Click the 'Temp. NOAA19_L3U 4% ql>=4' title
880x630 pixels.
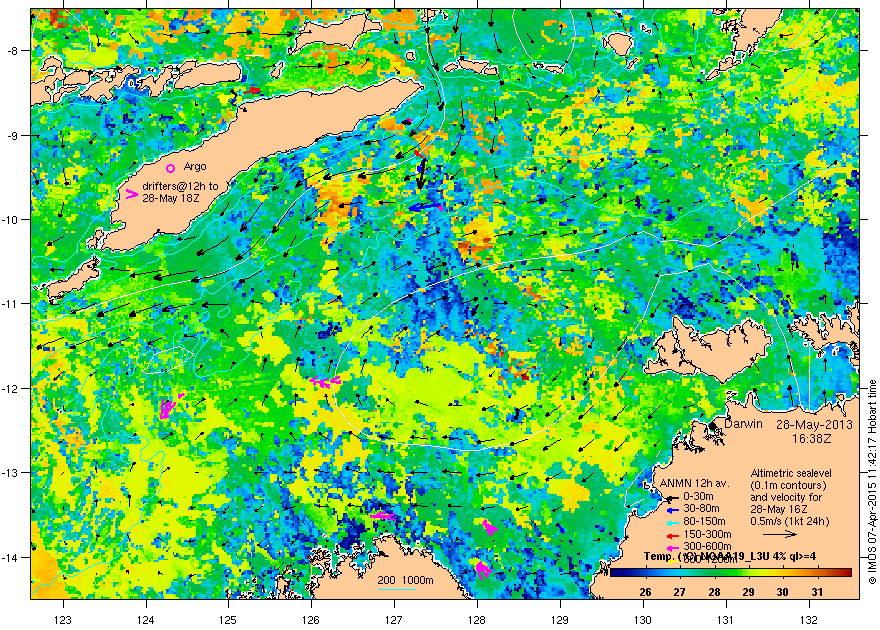pos(730,557)
